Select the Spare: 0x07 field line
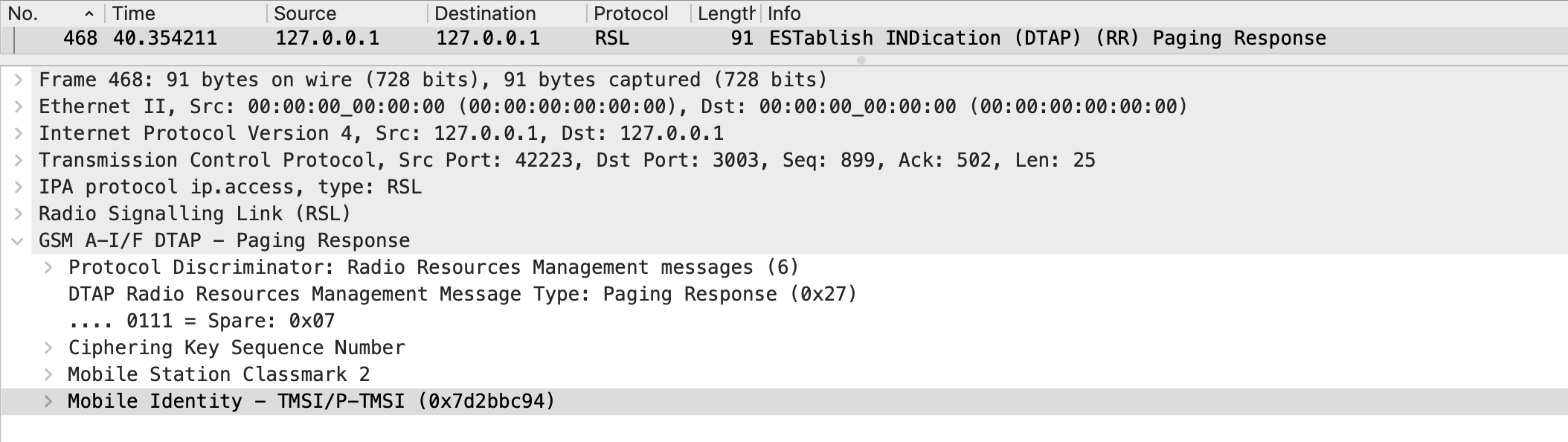The height and width of the screenshot is (442, 1568). [x=201, y=321]
